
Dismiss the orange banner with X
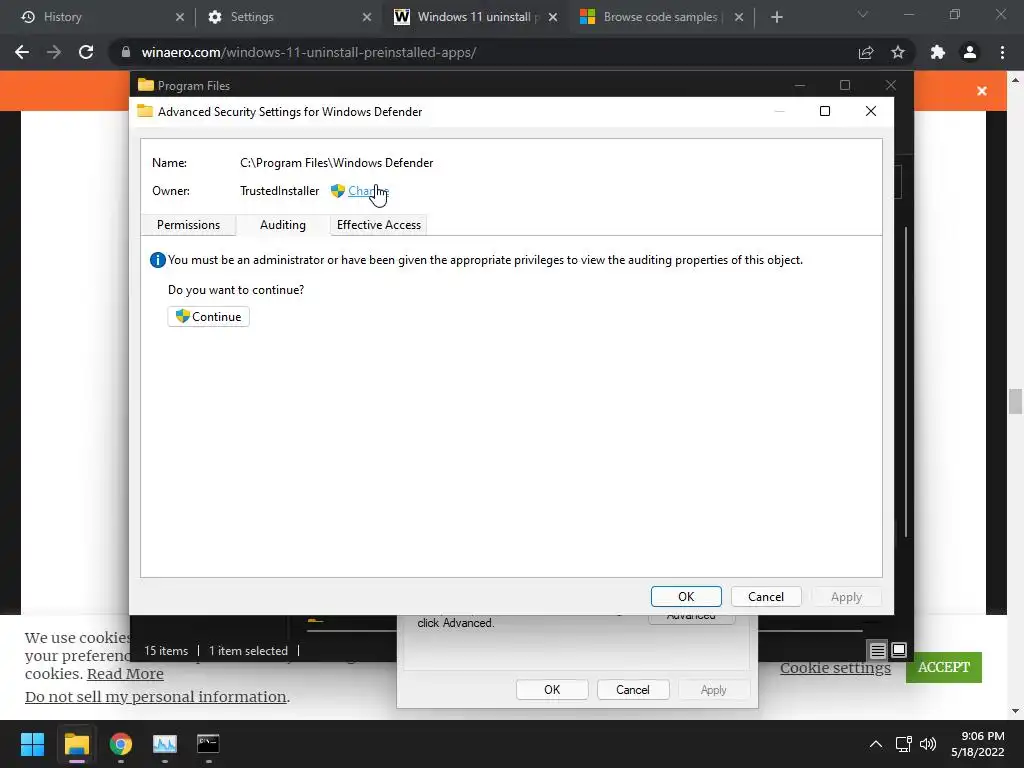point(982,91)
